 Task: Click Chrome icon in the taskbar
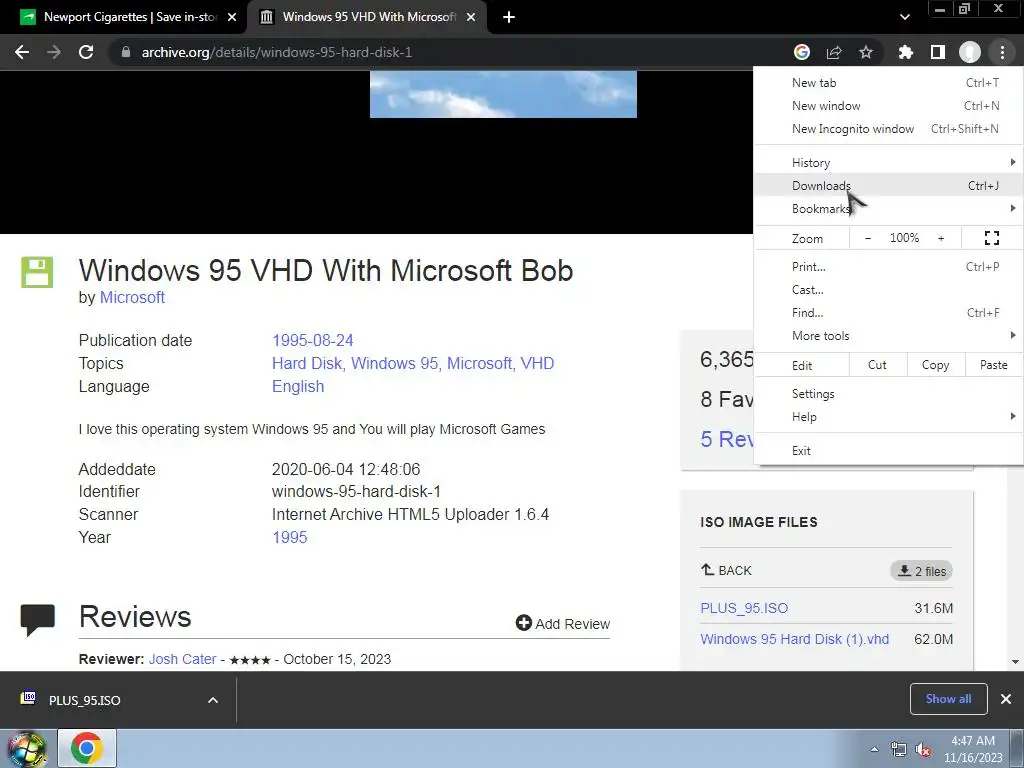[87, 748]
